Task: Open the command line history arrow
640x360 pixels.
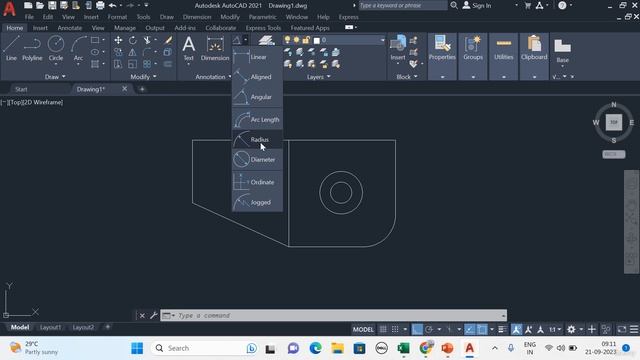Action: click(x=503, y=315)
